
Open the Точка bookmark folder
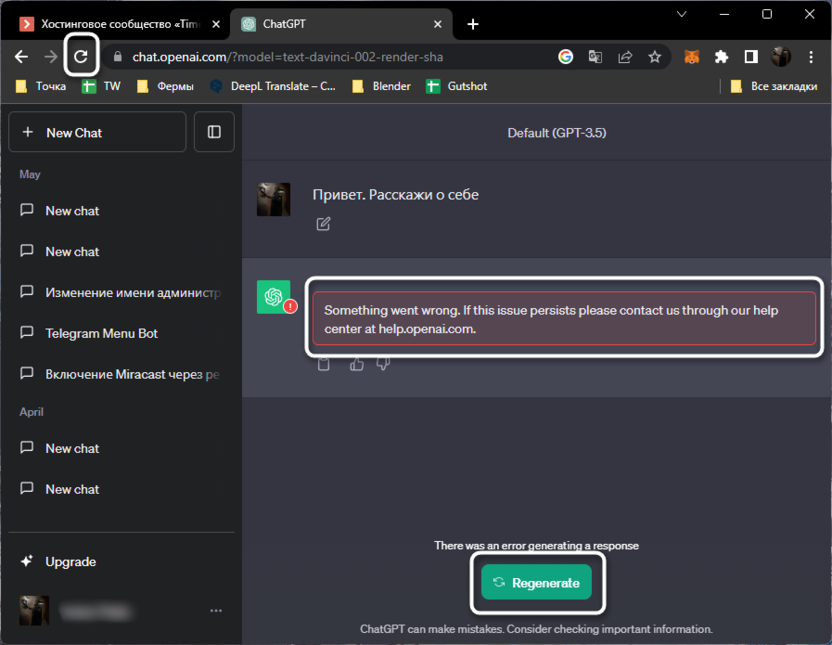[x=41, y=86]
